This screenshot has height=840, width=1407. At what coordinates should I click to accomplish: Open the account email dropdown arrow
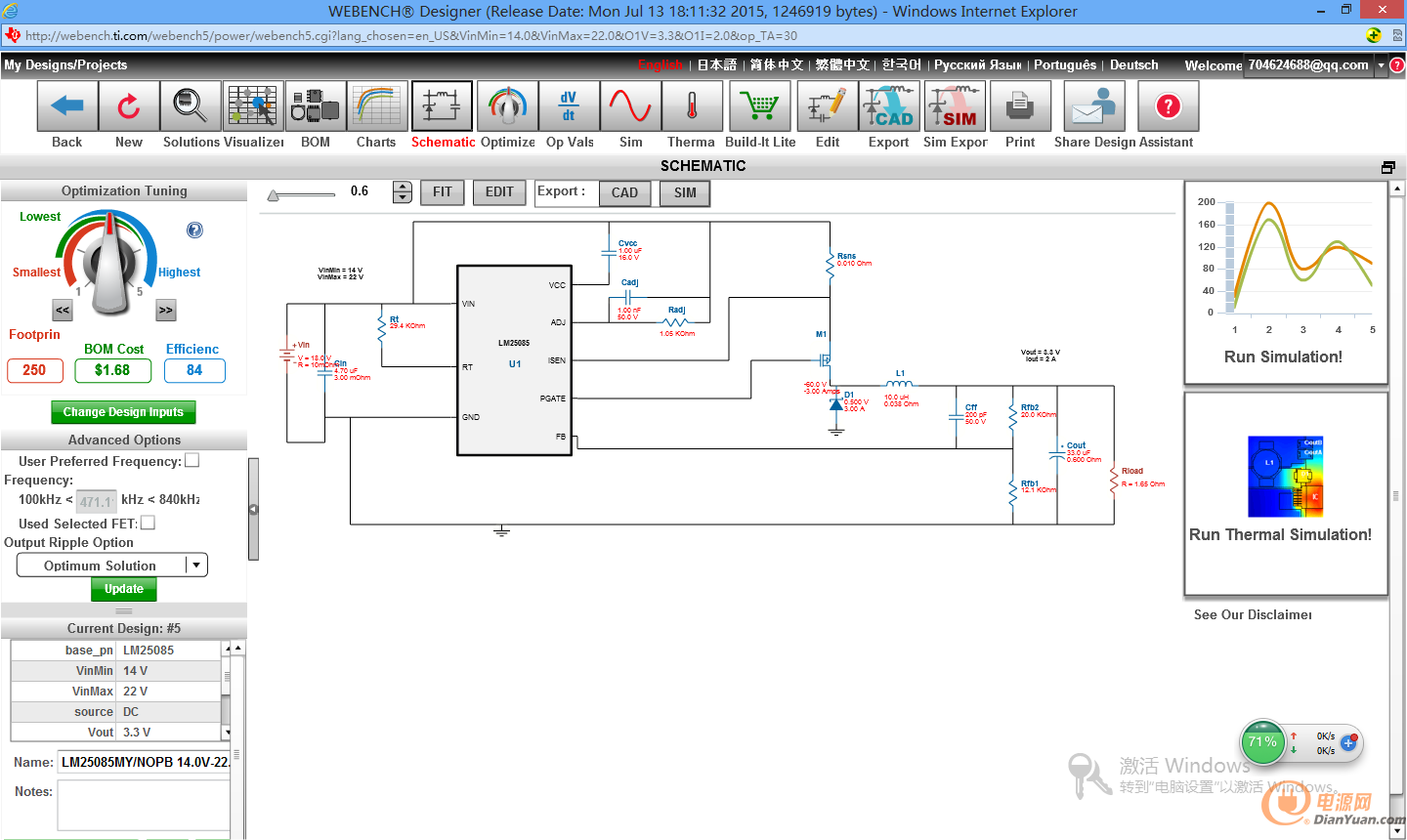(1382, 65)
